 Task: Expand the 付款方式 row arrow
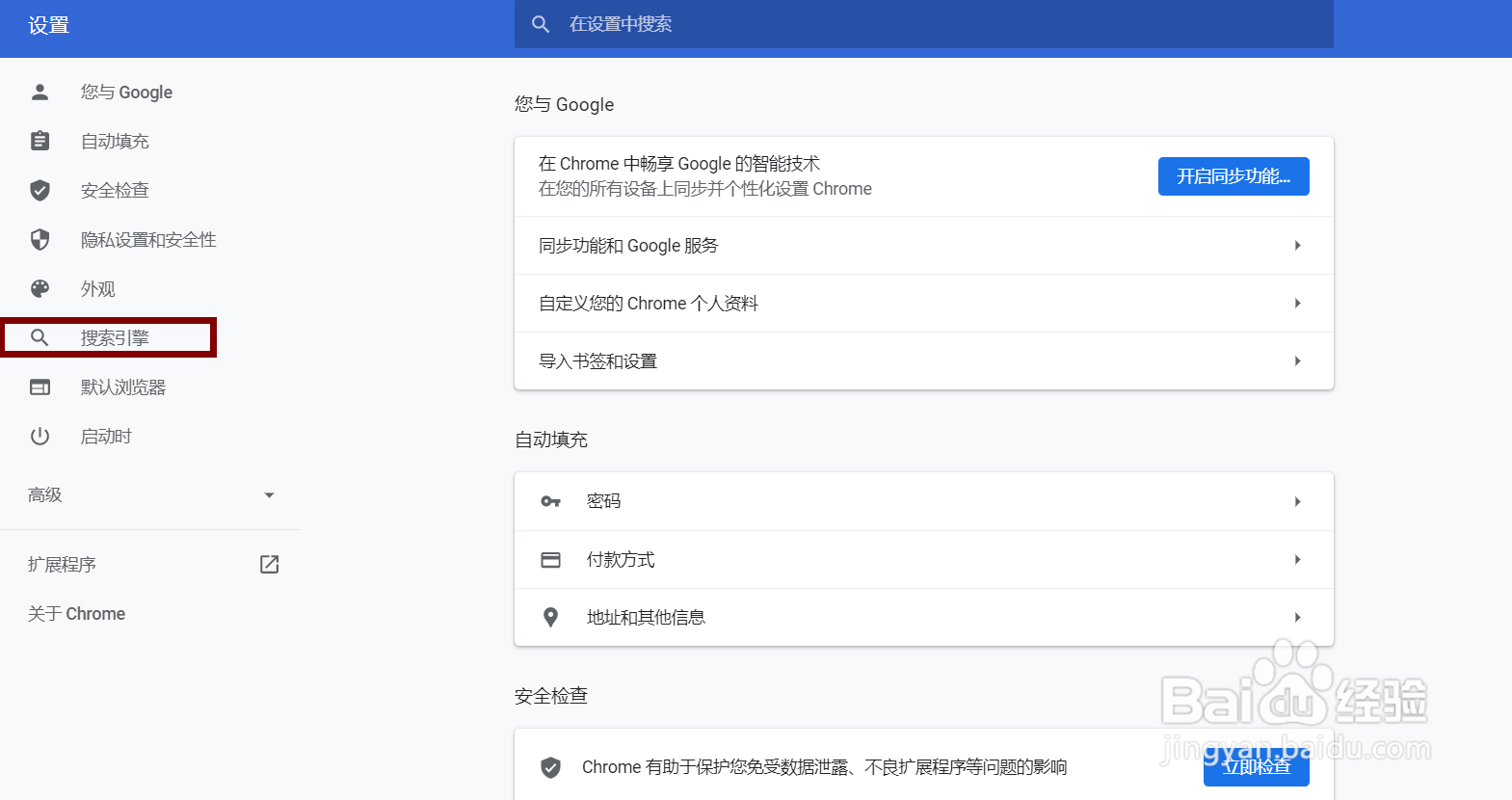(x=1298, y=560)
